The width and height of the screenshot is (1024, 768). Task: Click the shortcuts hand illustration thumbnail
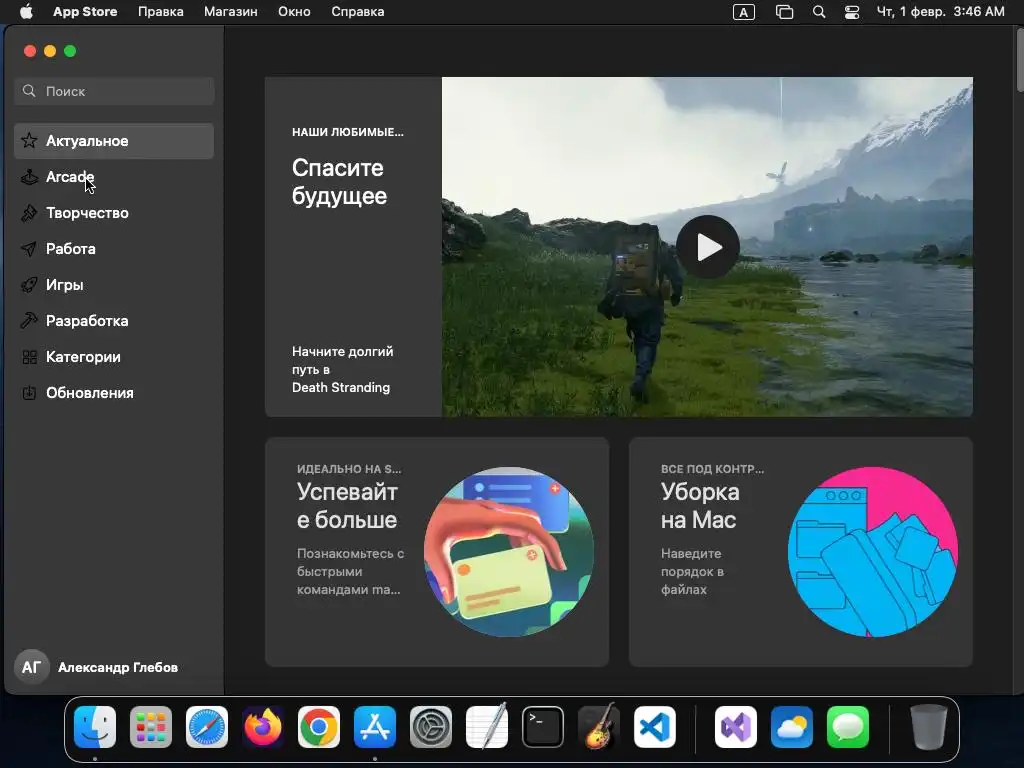(x=509, y=552)
